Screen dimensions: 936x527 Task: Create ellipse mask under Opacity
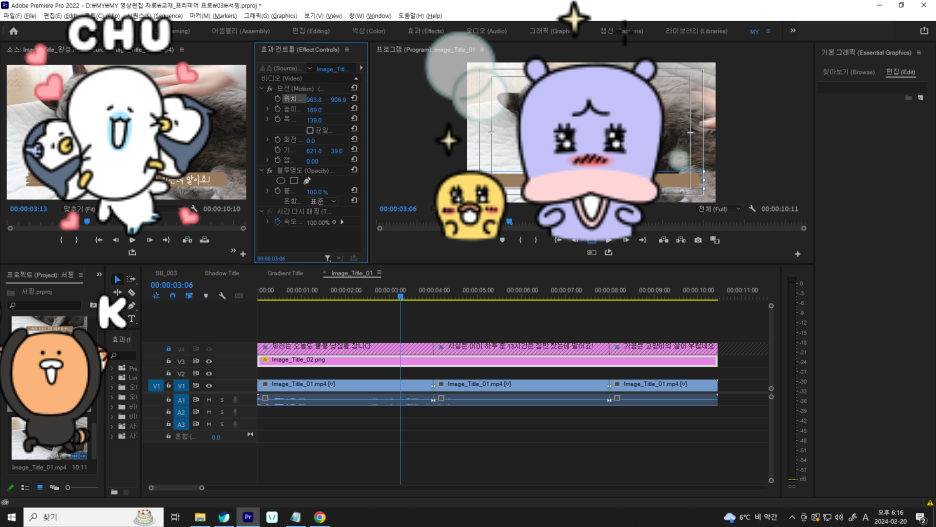click(x=281, y=181)
